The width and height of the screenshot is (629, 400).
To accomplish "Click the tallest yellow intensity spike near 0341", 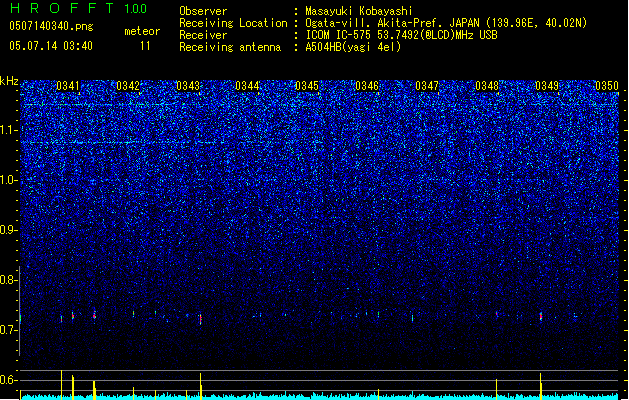I will pyautogui.click(x=61, y=385).
